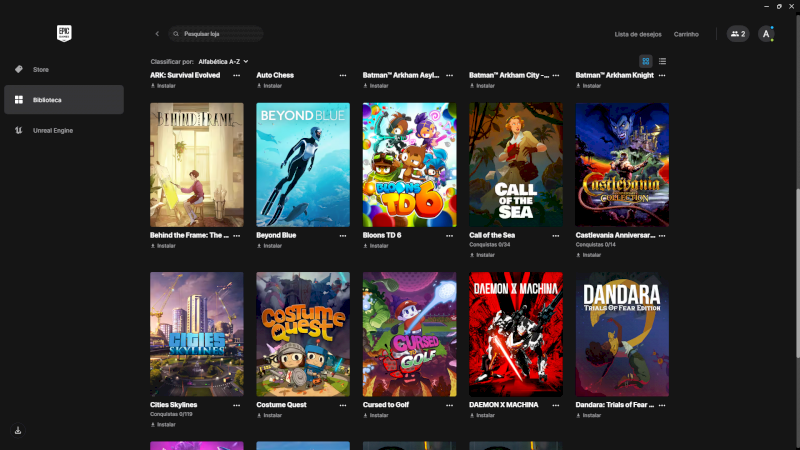
Task: Open Lista de desejos link
Action: (x=636, y=34)
